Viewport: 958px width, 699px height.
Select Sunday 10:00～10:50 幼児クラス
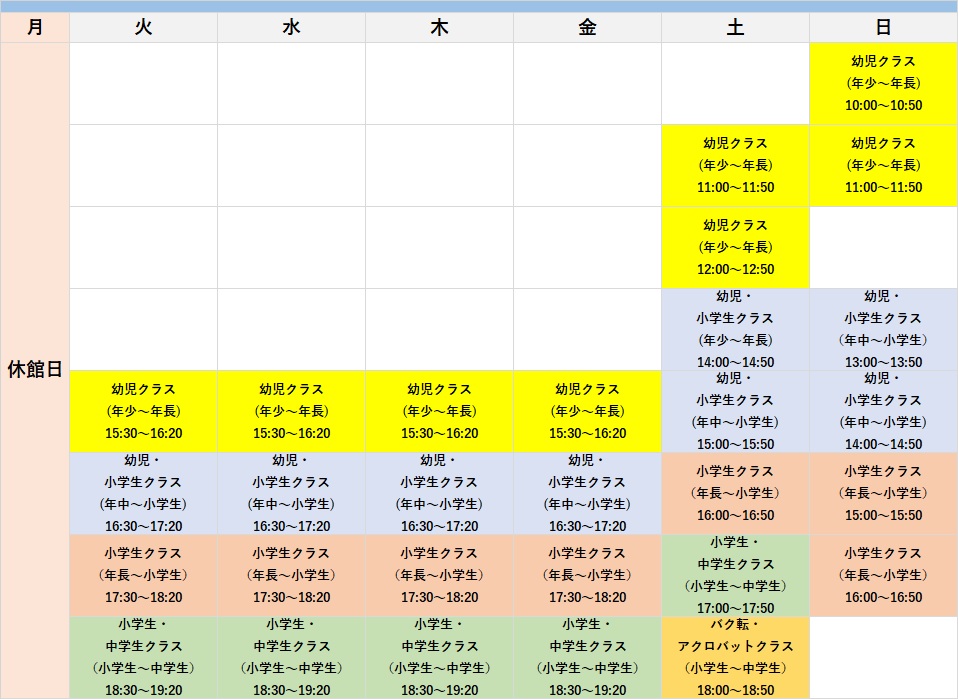pos(883,84)
